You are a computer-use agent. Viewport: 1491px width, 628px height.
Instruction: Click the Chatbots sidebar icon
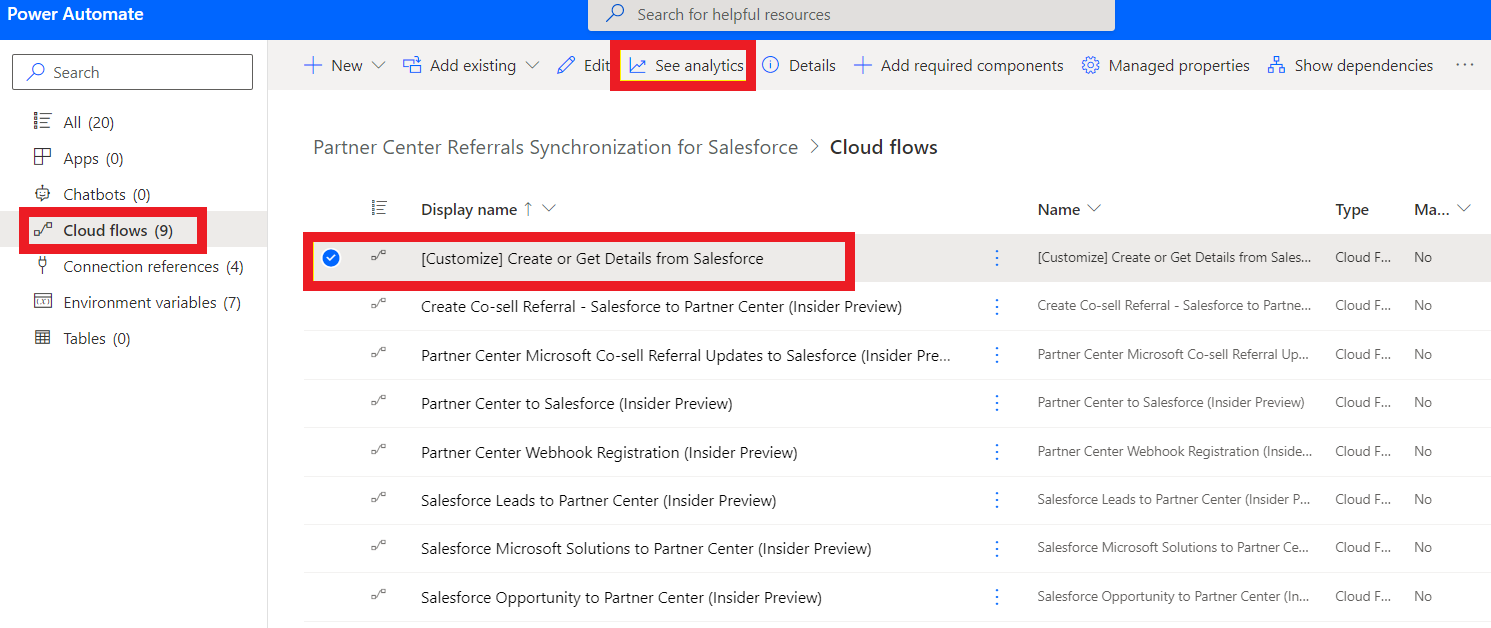(42, 195)
